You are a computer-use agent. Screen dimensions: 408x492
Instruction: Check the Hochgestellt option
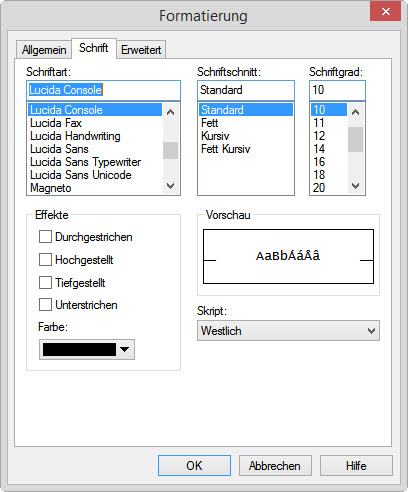45,260
